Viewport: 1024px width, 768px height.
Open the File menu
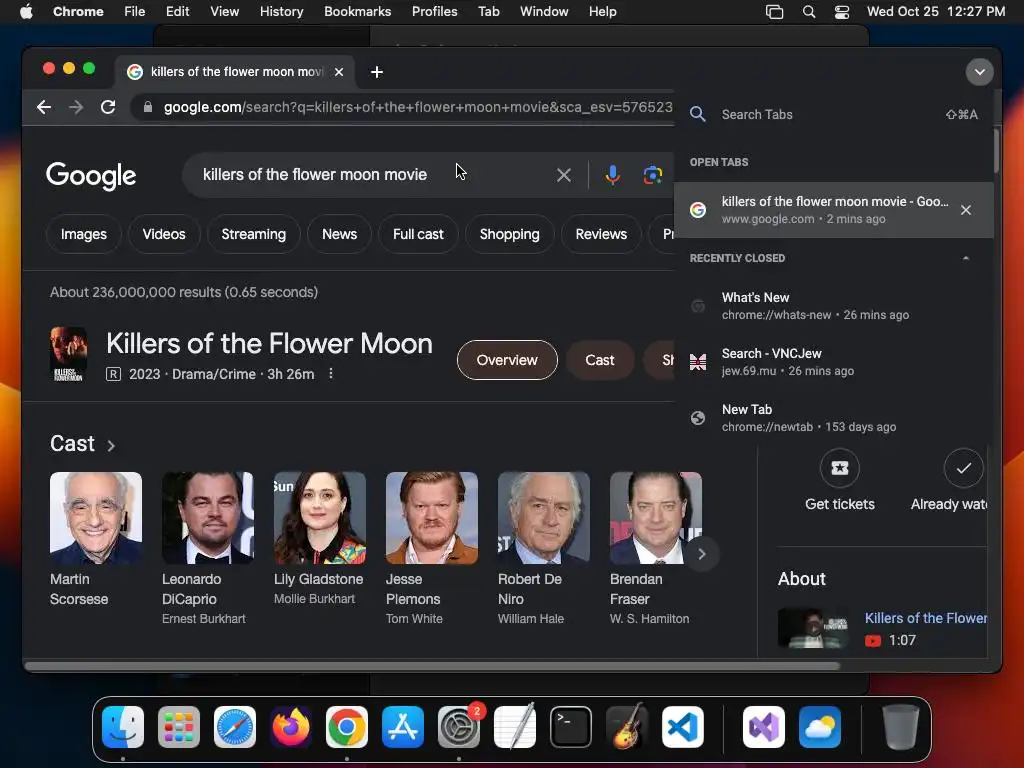[135, 12]
